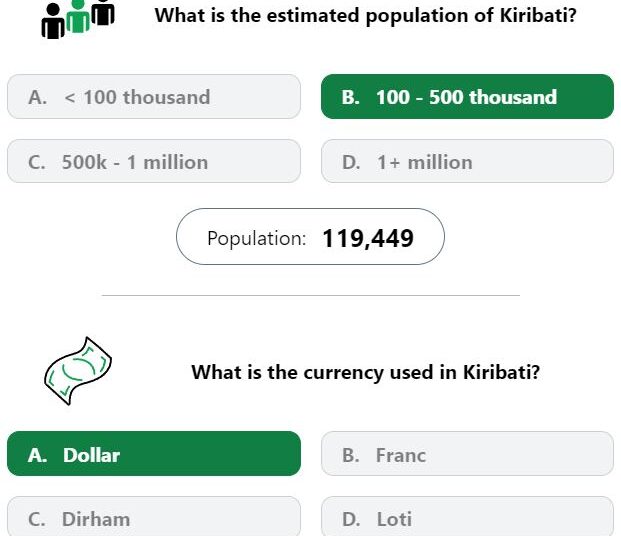The image size is (621, 536).
Task: Select the Loti answer option
Action: [467, 517]
